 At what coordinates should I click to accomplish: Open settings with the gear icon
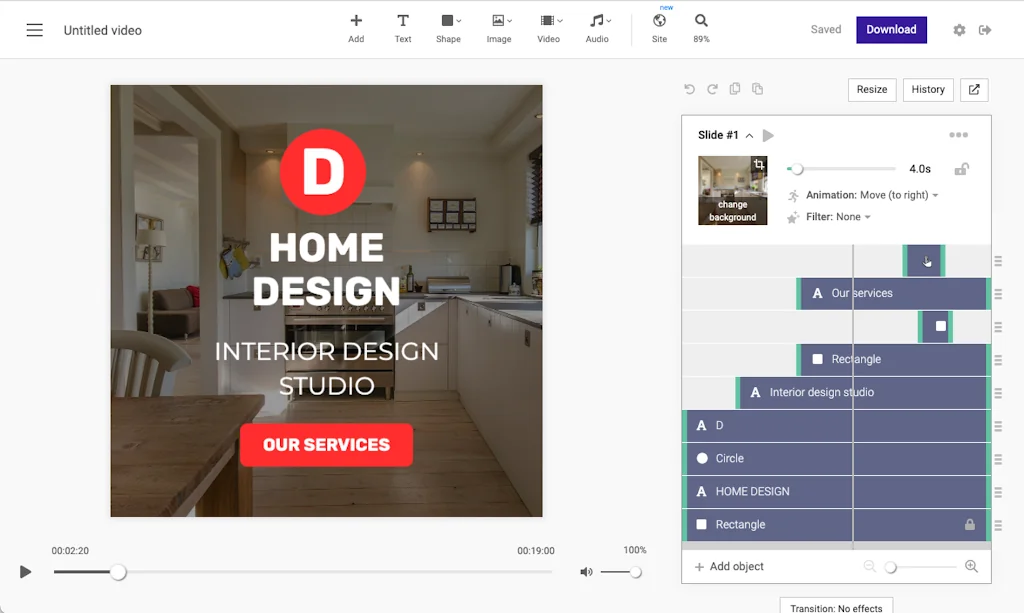pos(959,30)
